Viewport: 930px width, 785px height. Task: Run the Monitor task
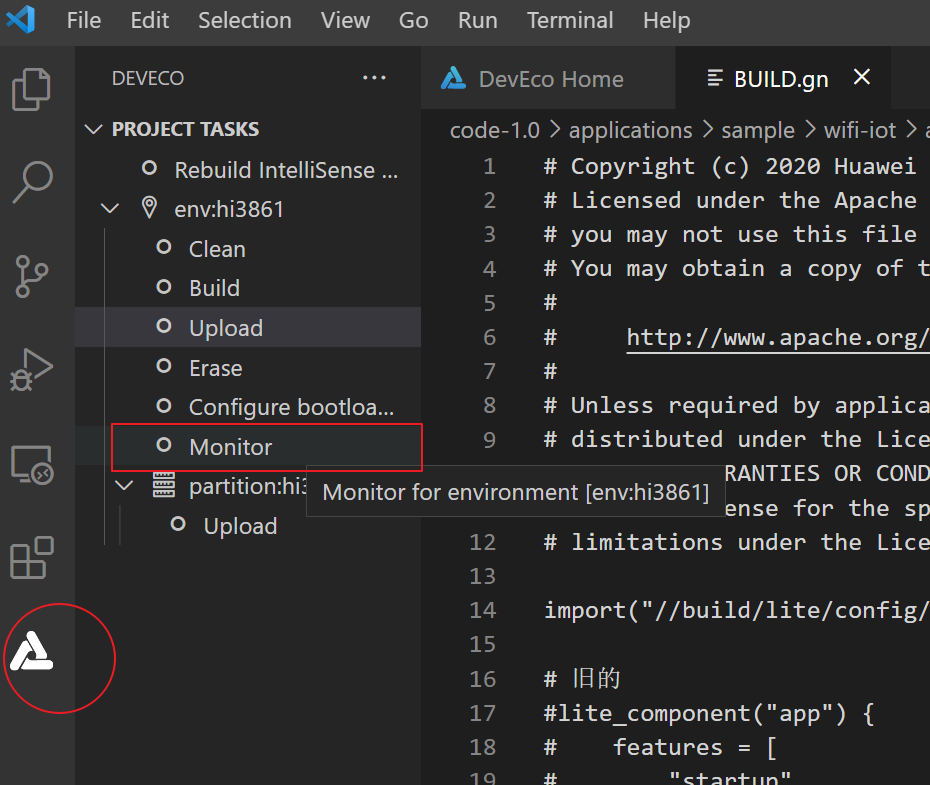coord(230,447)
